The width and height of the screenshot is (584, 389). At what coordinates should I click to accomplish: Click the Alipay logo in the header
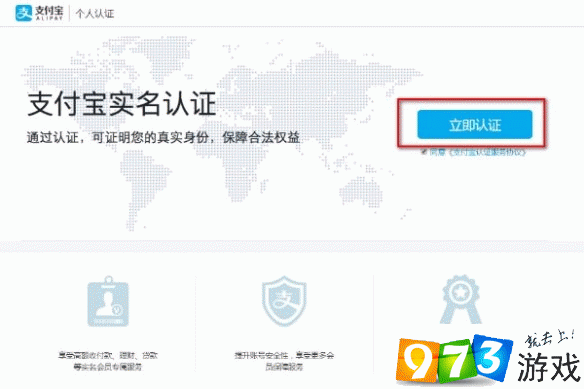tap(39, 13)
